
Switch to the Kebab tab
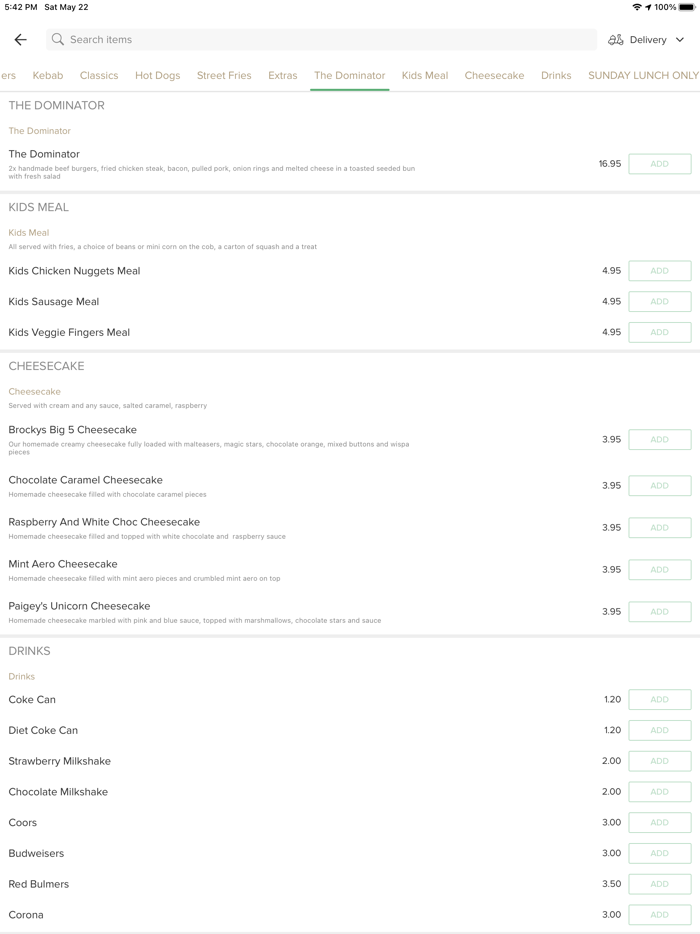point(48,76)
